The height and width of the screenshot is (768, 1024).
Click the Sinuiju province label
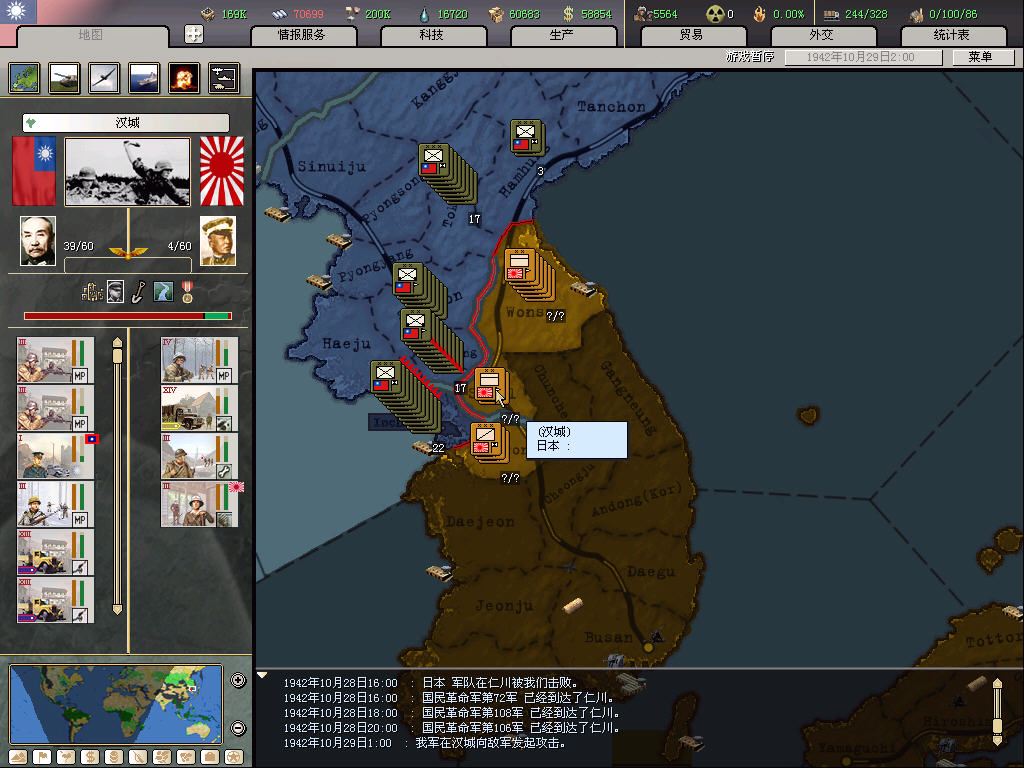pyautogui.click(x=331, y=167)
